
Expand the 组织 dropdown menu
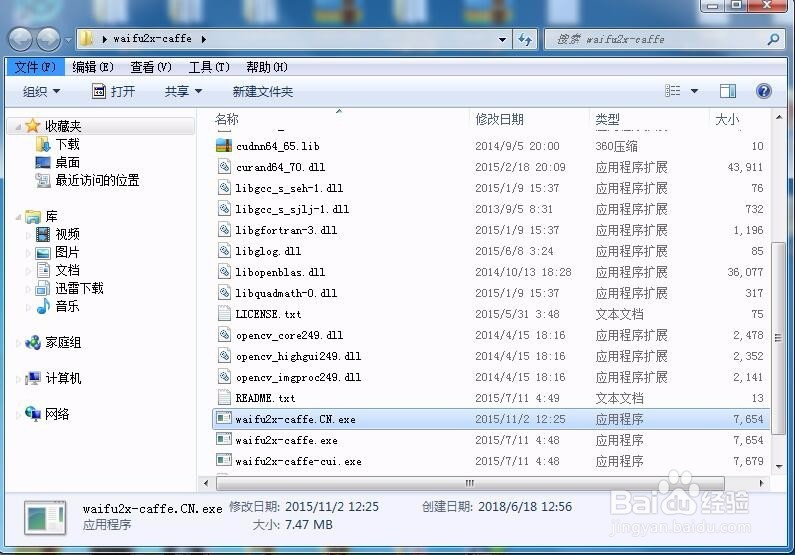click(x=56, y=91)
